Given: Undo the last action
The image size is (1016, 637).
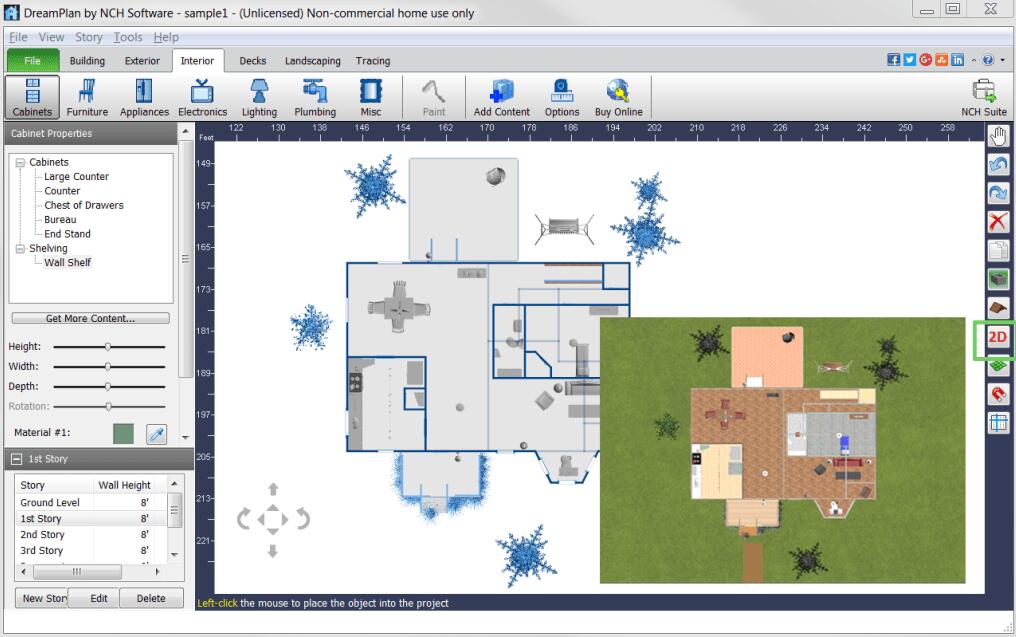Looking at the screenshot, I should point(997,164).
